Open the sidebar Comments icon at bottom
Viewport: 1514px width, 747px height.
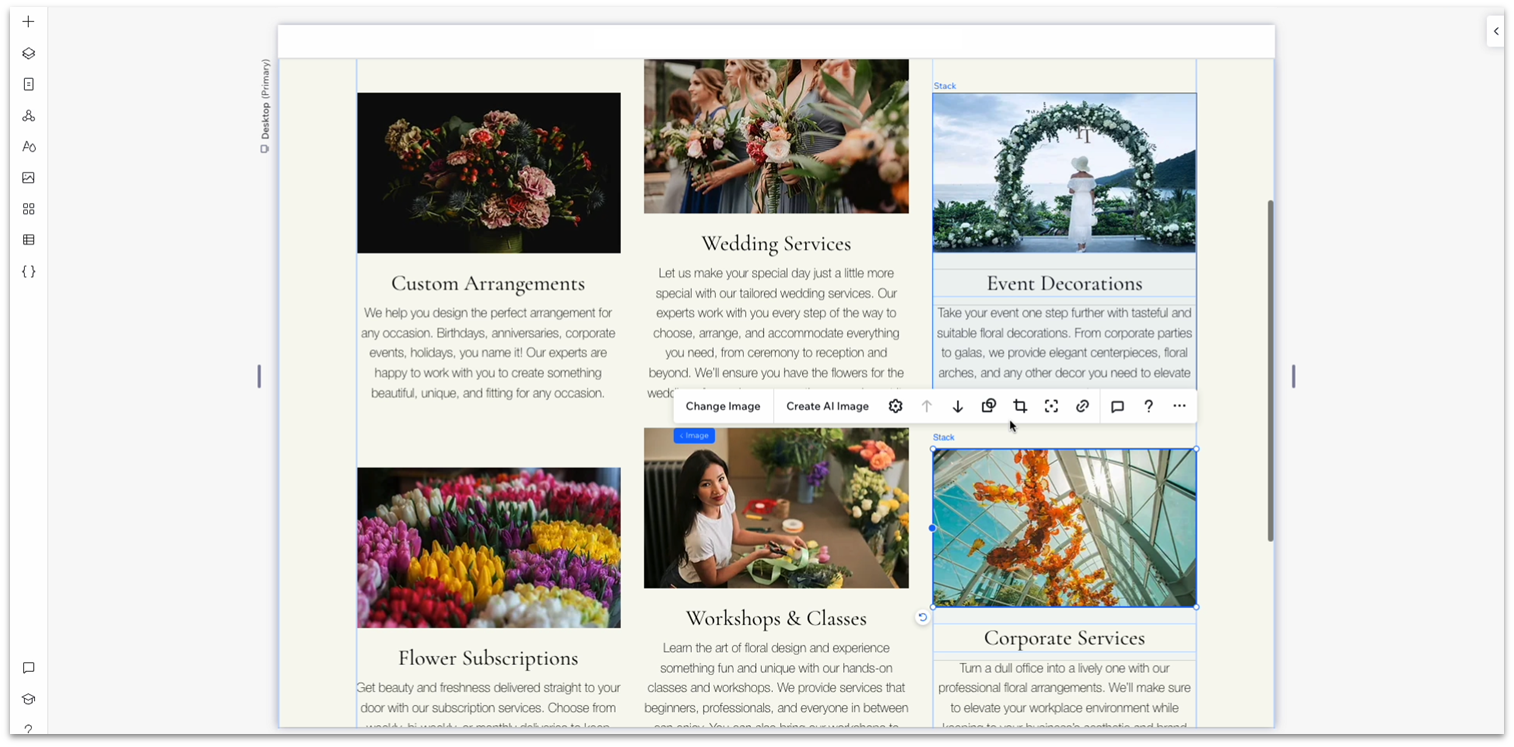(x=28, y=667)
